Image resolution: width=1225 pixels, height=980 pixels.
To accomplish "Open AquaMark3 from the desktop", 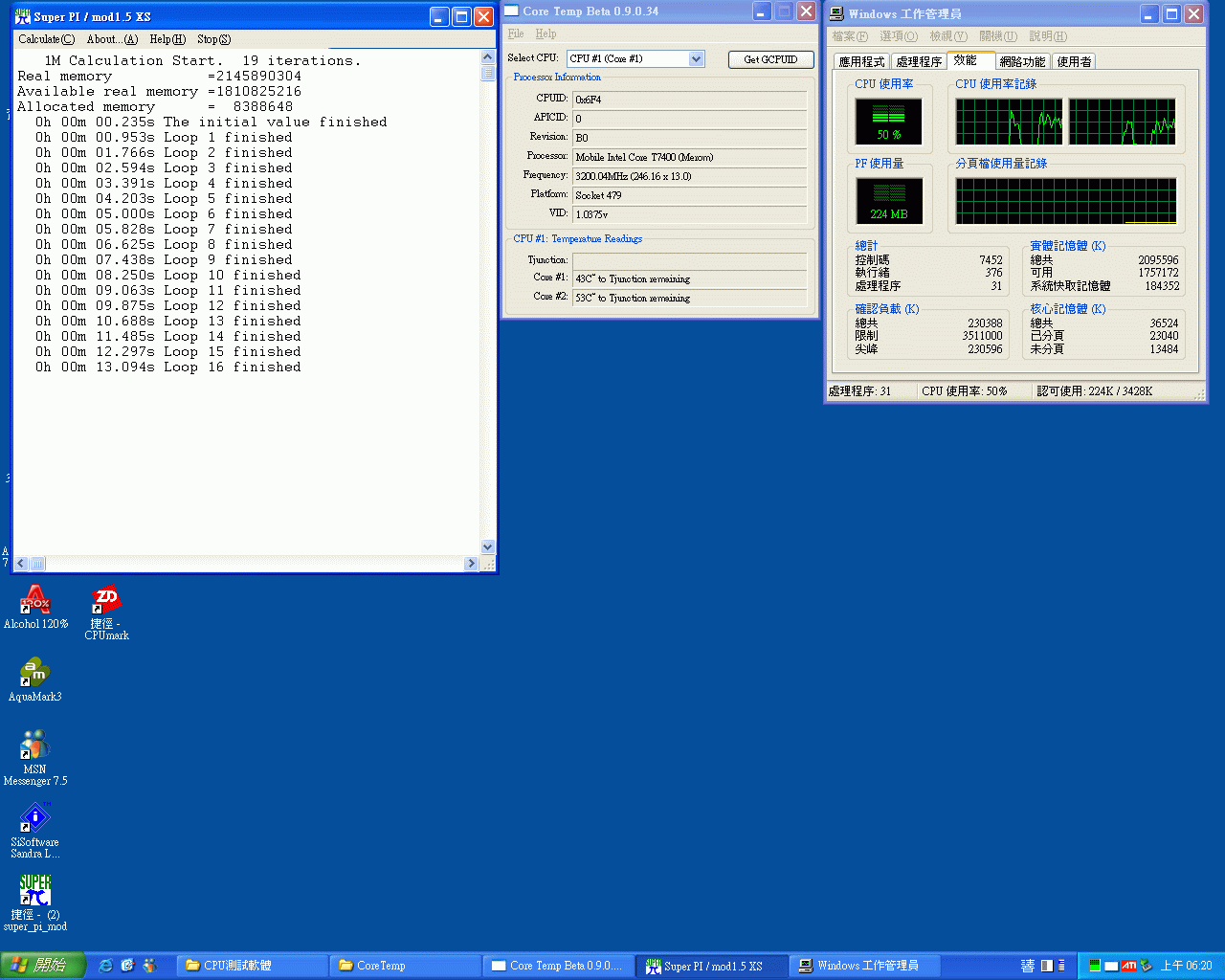I will (x=34, y=673).
